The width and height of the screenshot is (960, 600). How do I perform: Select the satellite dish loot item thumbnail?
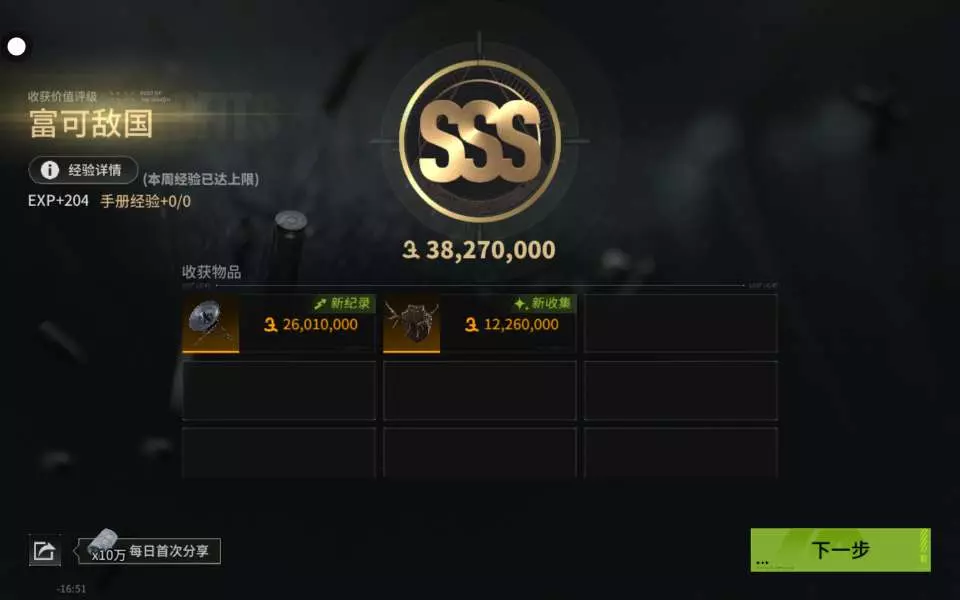click(x=211, y=324)
